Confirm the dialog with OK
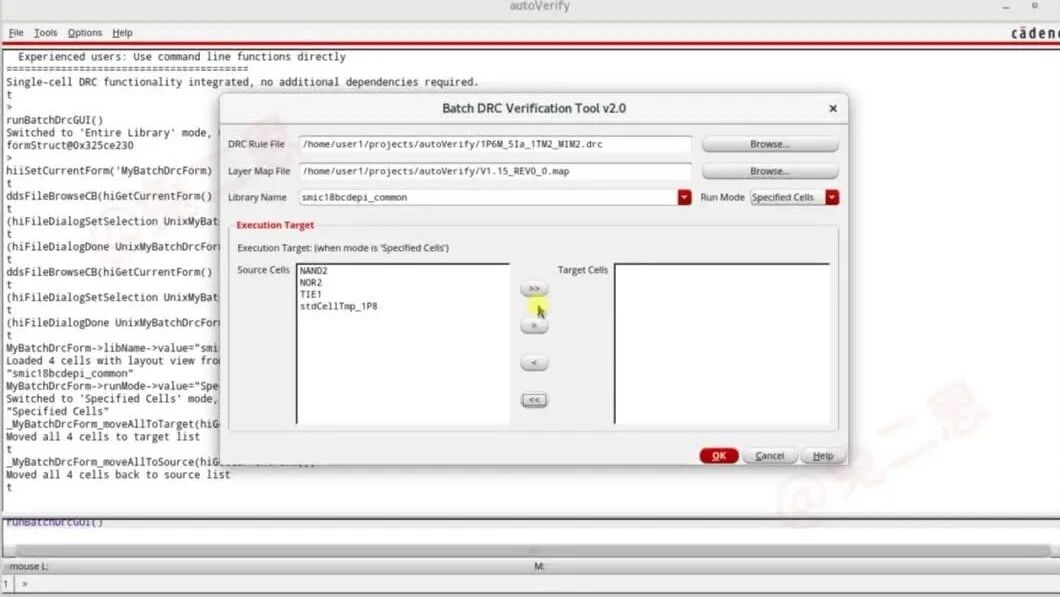The height and width of the screenshot is (597, 1060). 719,456
